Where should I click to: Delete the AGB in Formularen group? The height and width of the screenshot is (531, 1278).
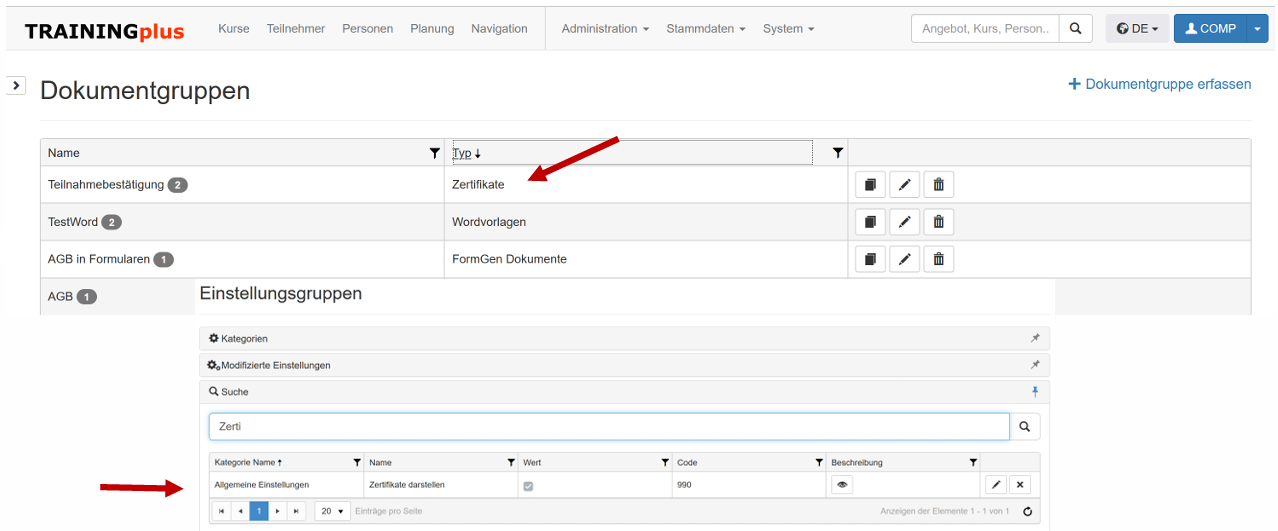point(938,259)
